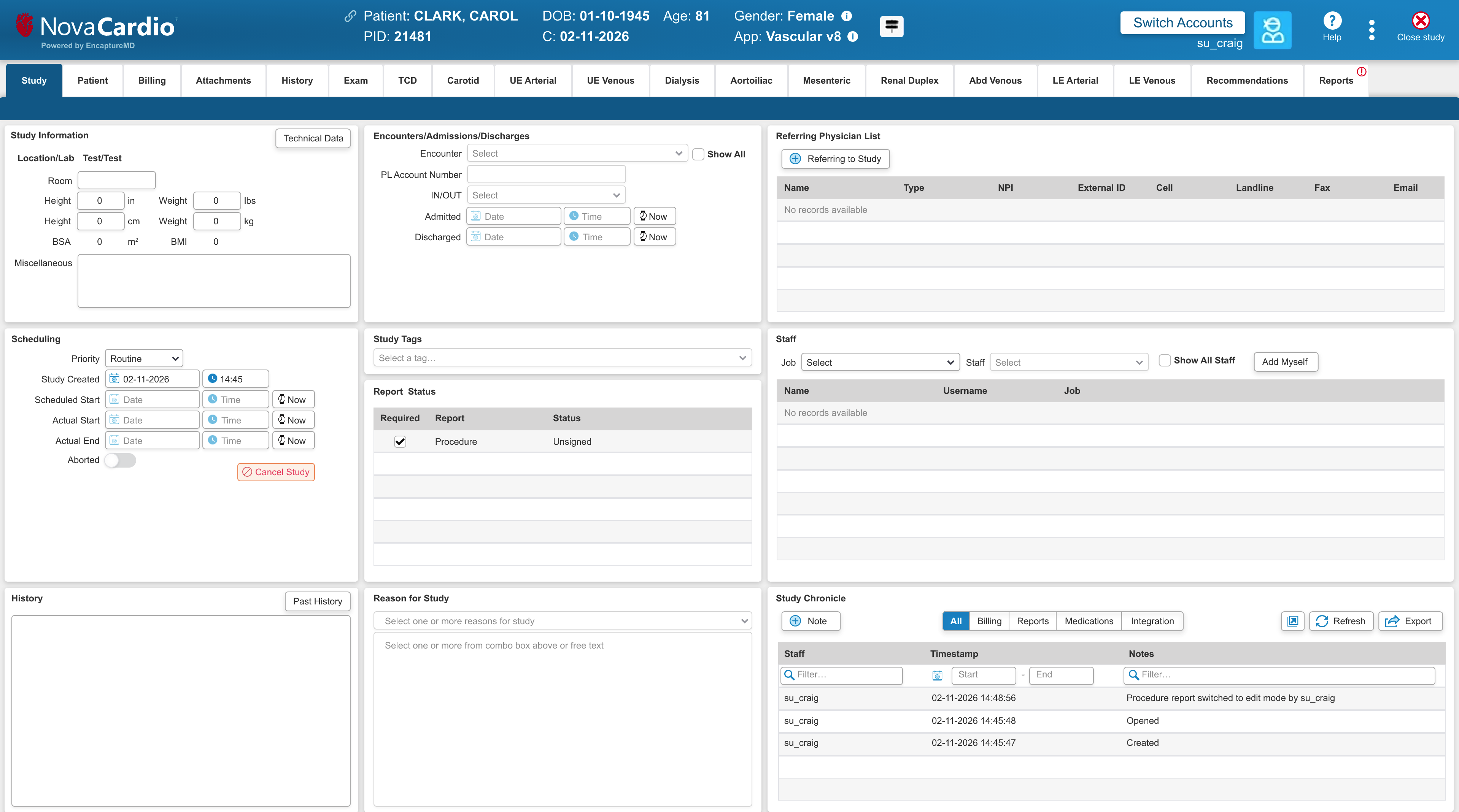Open the Billing tab

point(152,81)
